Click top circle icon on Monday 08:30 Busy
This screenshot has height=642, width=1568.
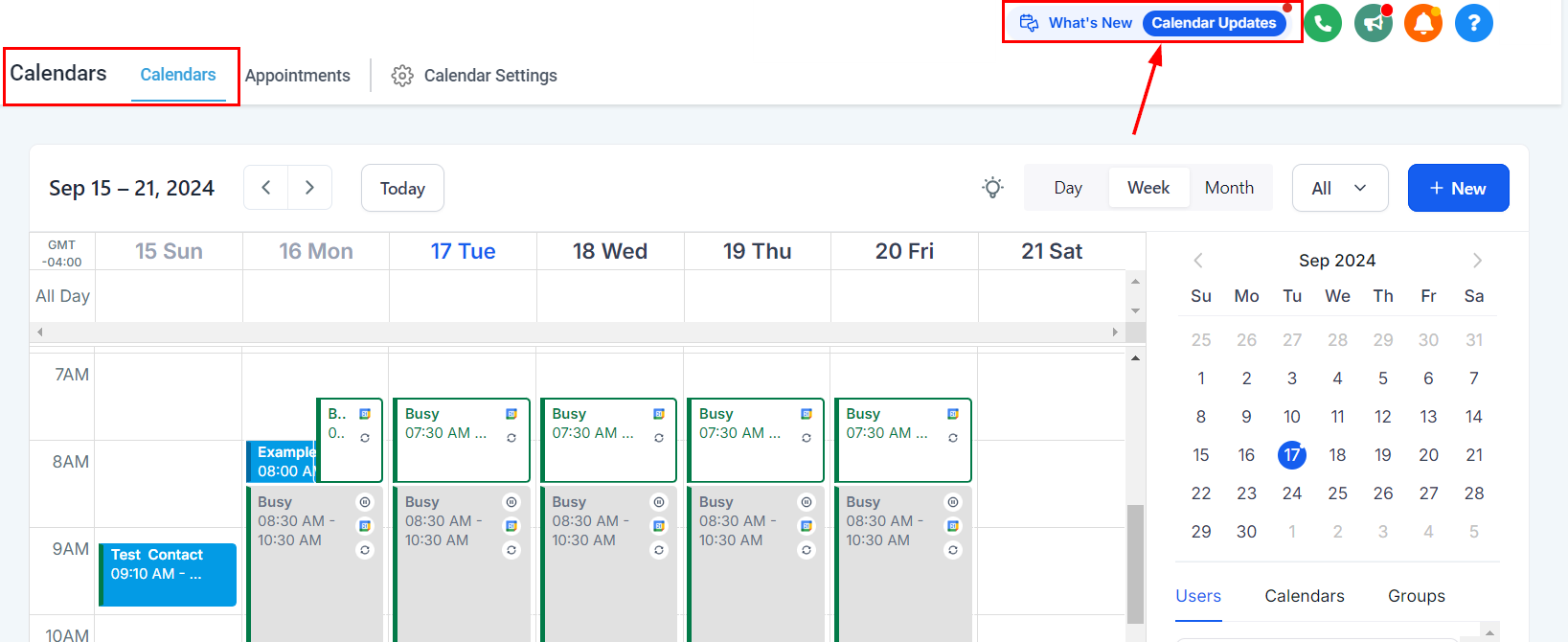pyautogui.click(x=365, y=502)
